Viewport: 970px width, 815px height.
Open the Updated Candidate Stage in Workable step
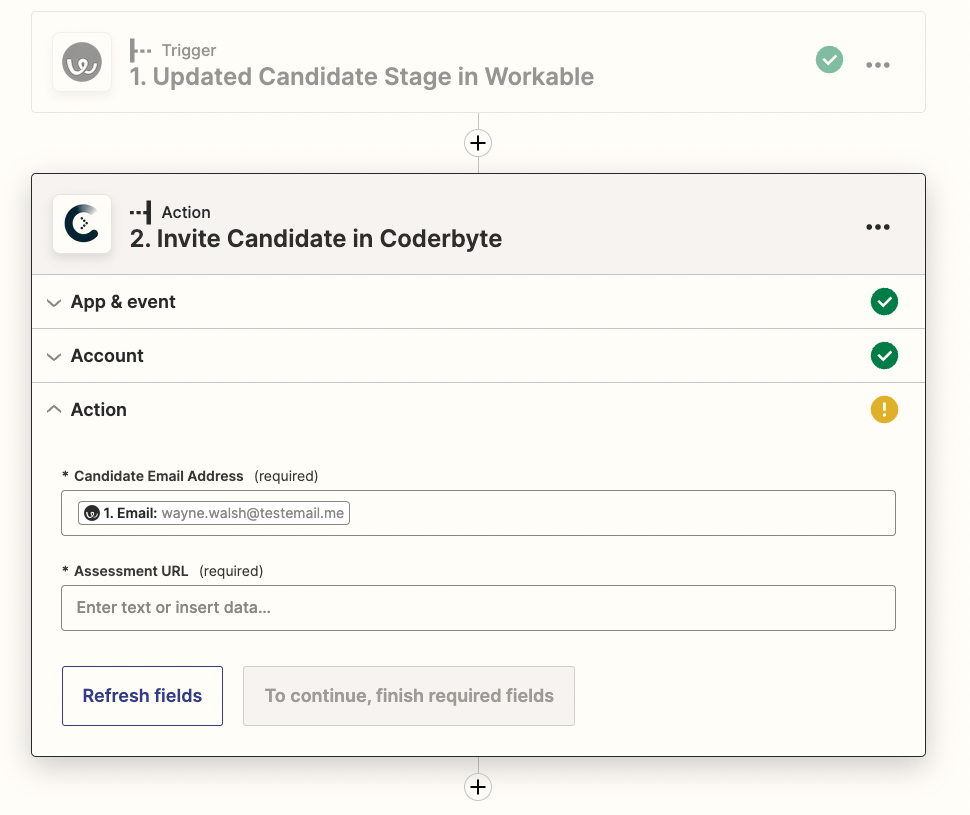tap(361, 77)
